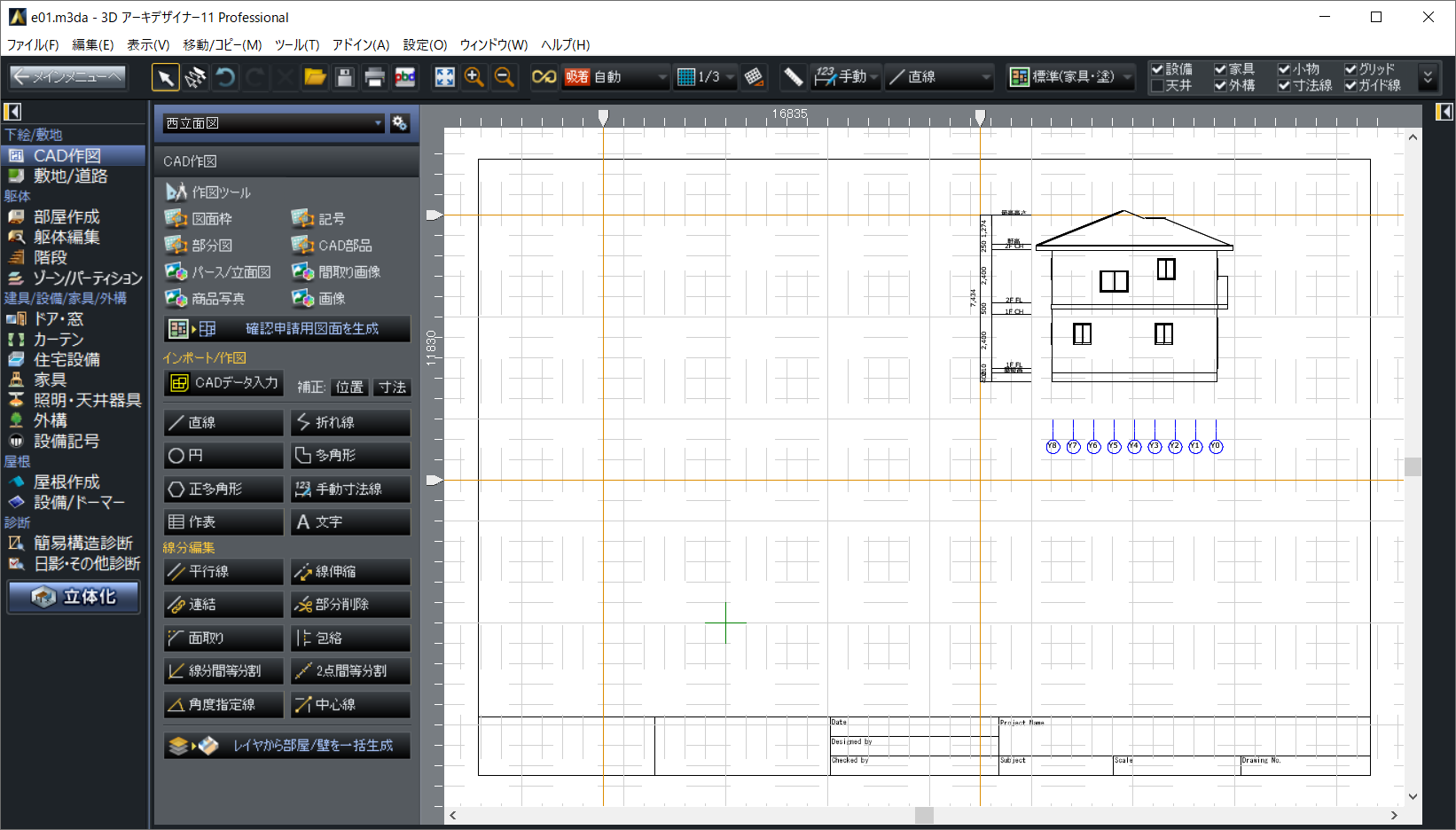Disable the 寸法線 checkbox
This screenshot has height=830, width=1456.
1284,86
